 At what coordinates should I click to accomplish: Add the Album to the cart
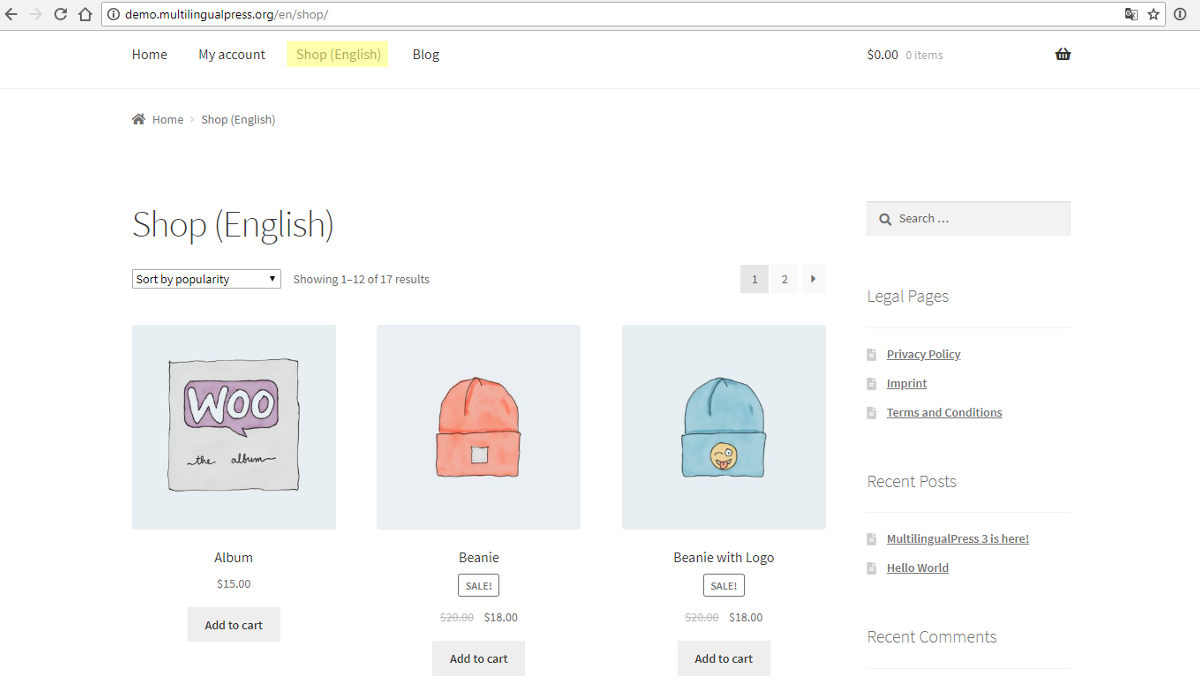tap(233, 623)
